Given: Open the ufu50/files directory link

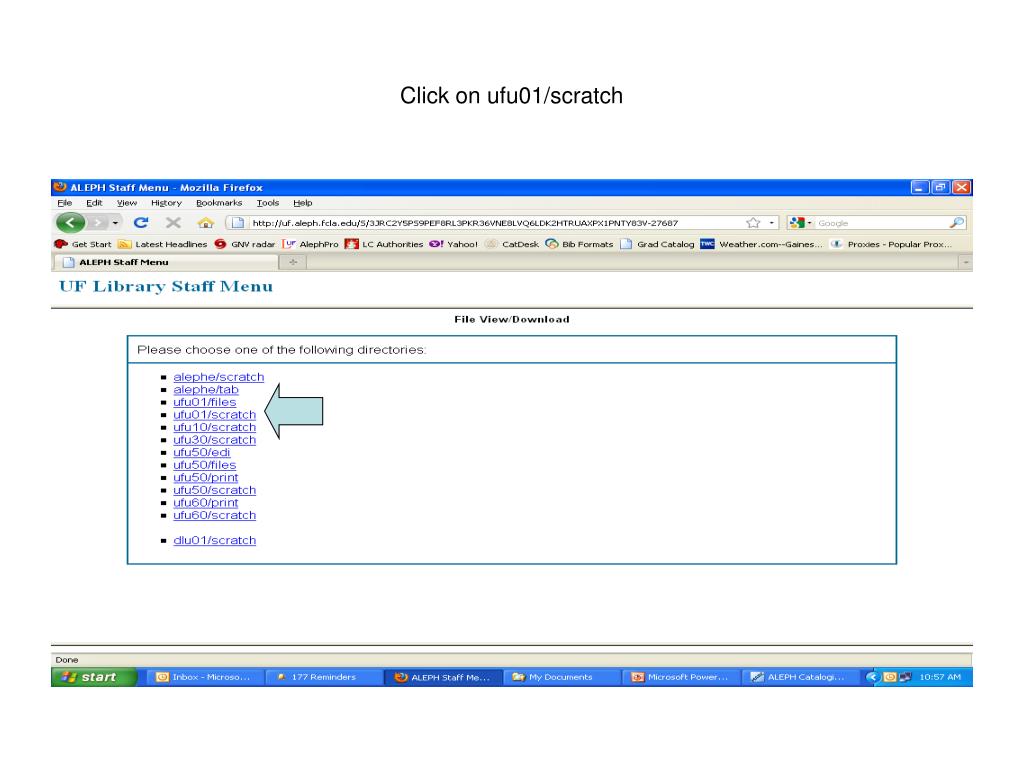Looking at the screenshot, I should pos(204,465).
